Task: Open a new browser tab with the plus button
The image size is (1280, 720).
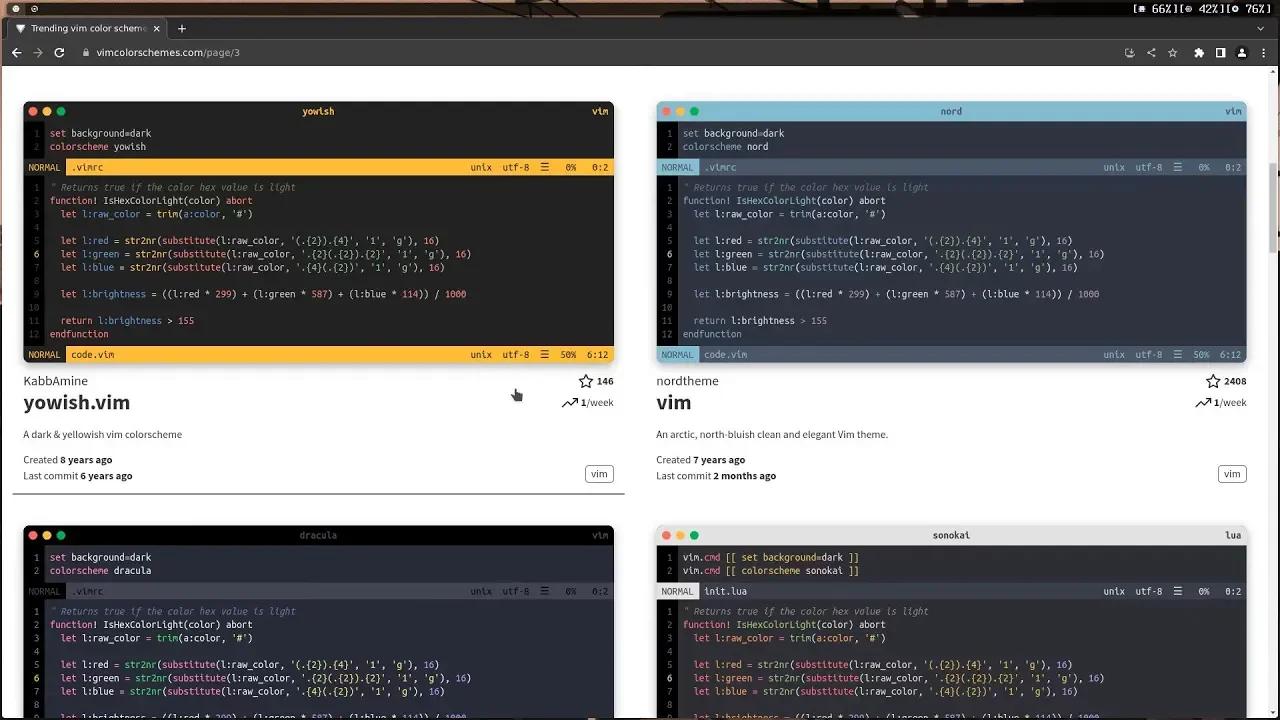Action: [x=181, y=28]
